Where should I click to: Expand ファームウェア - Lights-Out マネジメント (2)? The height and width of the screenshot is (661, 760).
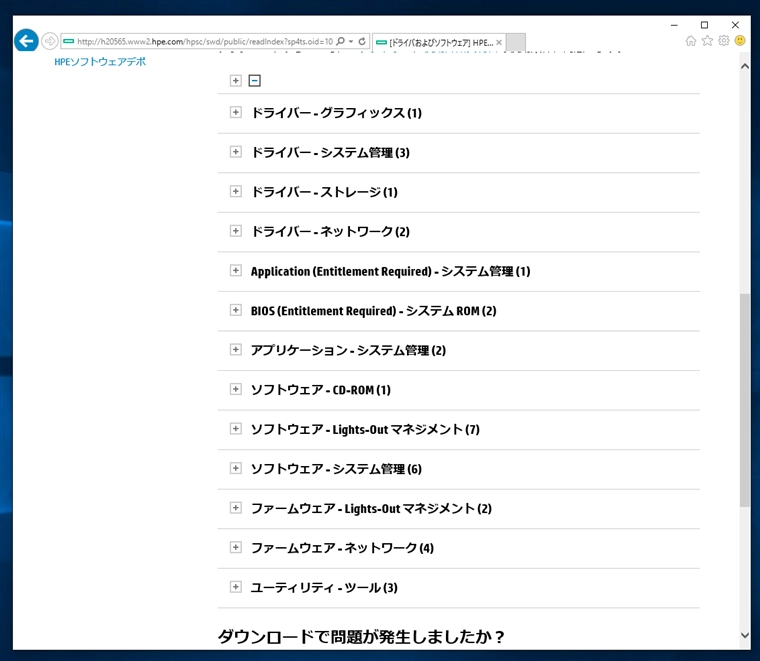(x=236, y=508)
